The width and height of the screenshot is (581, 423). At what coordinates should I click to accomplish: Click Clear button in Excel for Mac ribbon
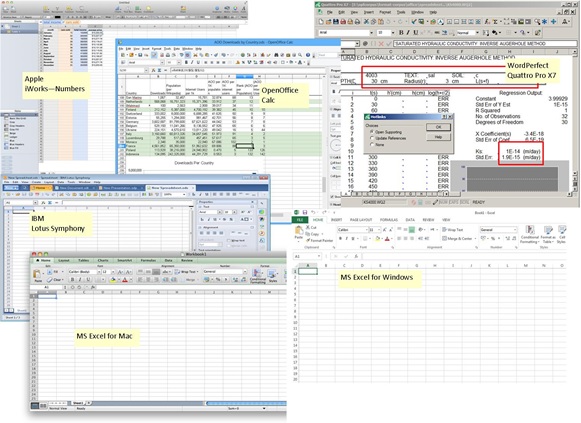pos(55,280)
